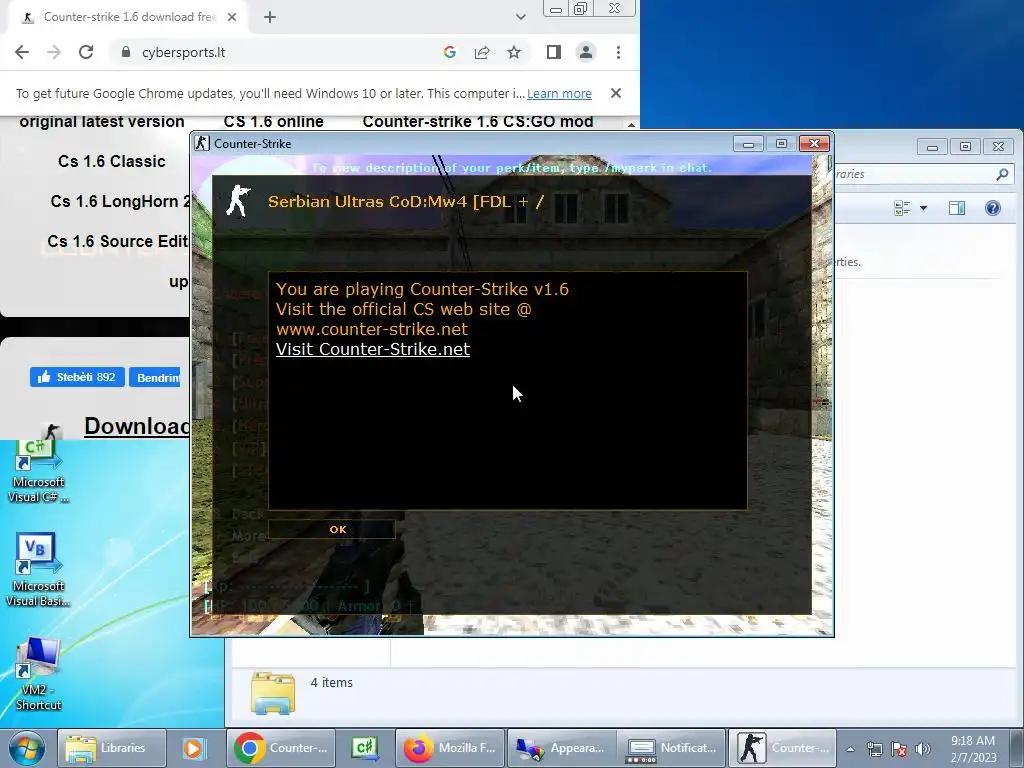The image size is (1024, 768).
Task: Open the view options dropdown arrow in Libraries
Action: click(923, 208)
